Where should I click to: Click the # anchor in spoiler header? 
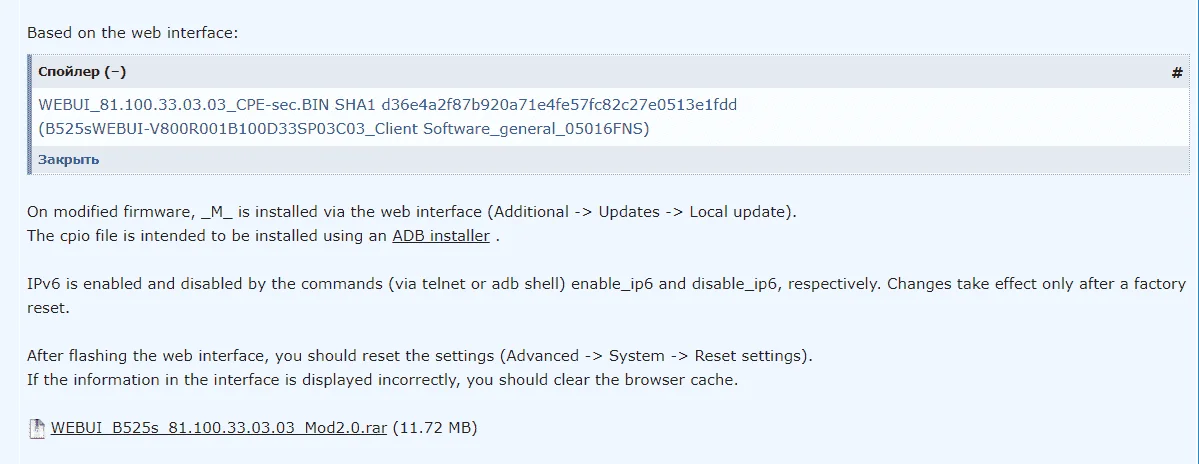point(1177,73)
